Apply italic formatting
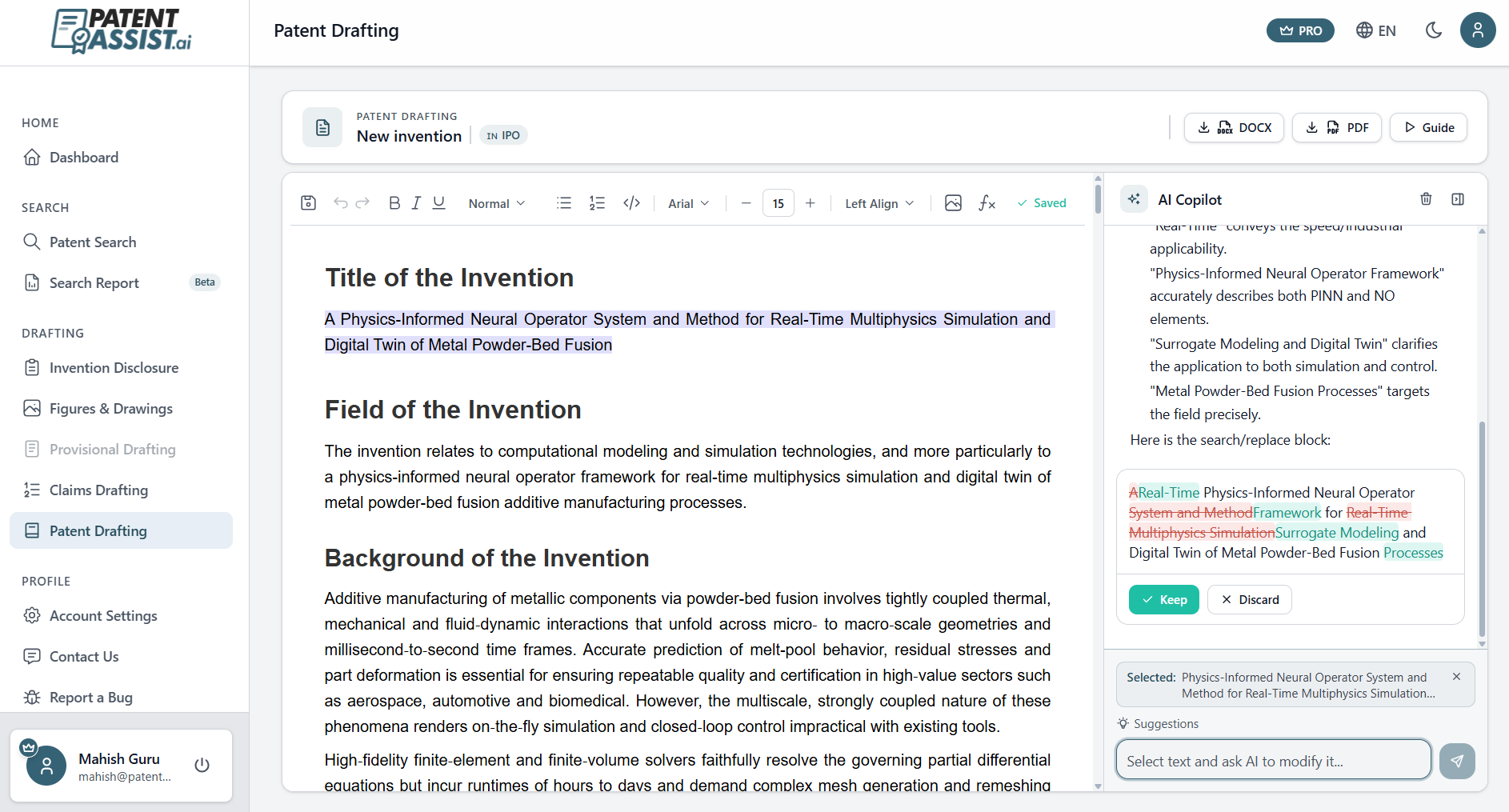Viewport: 1509px width, 812px height. (x=416, y=202)
